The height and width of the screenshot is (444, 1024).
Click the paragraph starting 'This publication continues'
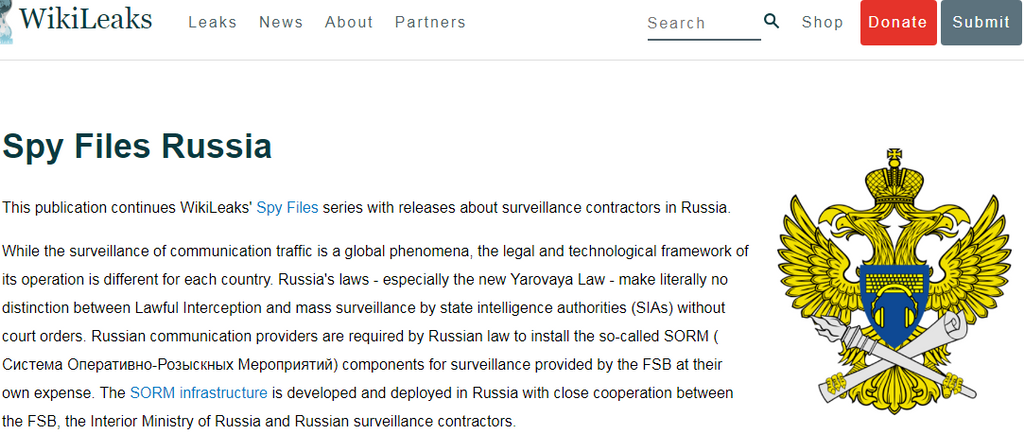(x=366, y=208)
